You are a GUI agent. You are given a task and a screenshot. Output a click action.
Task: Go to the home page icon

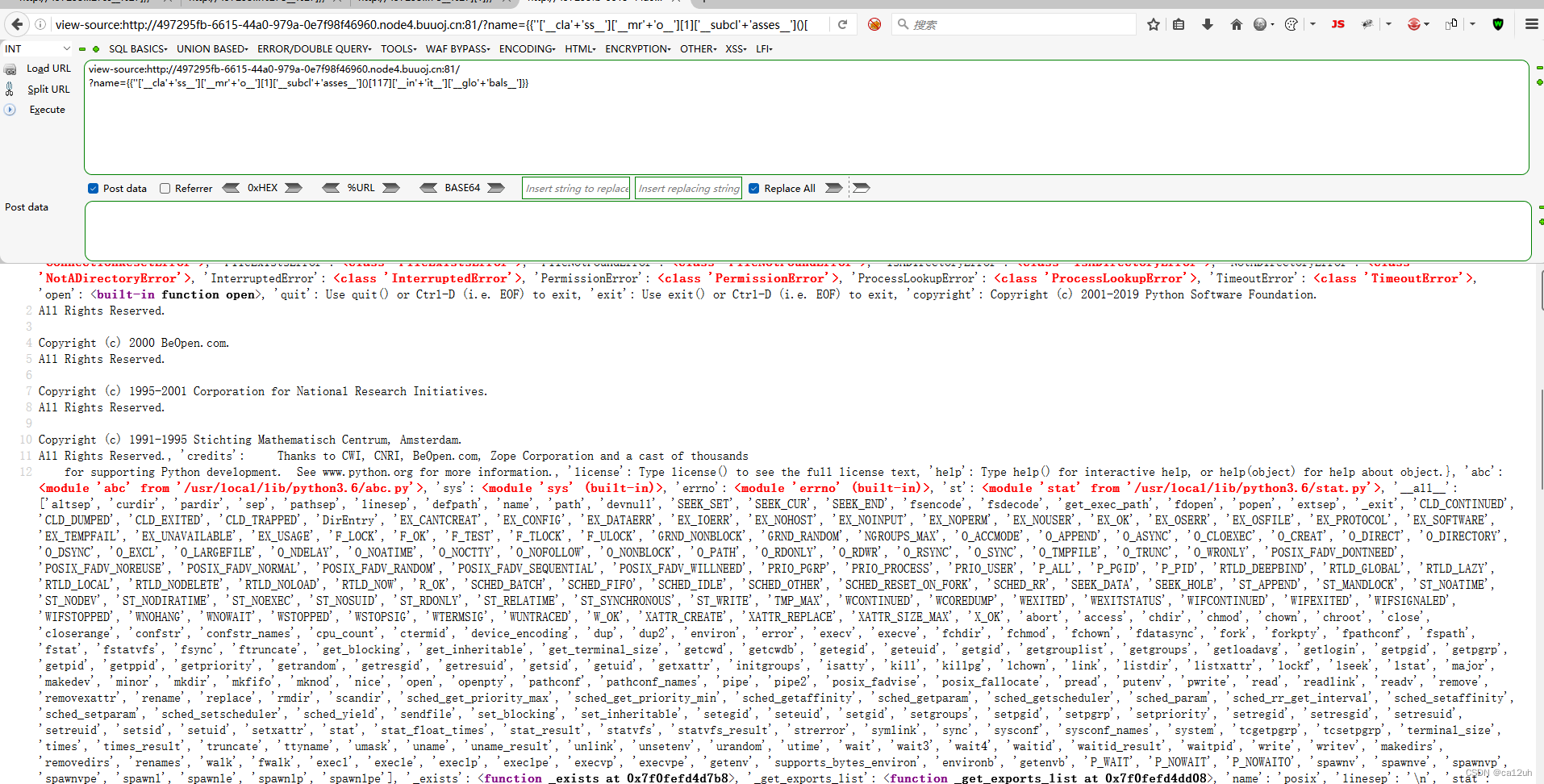click(1236, 24)
